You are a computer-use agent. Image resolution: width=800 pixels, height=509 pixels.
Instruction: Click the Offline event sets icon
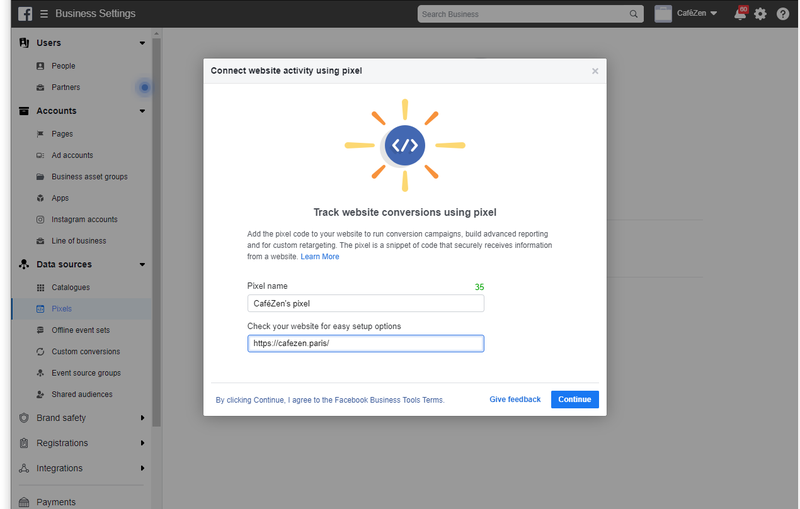40,330
